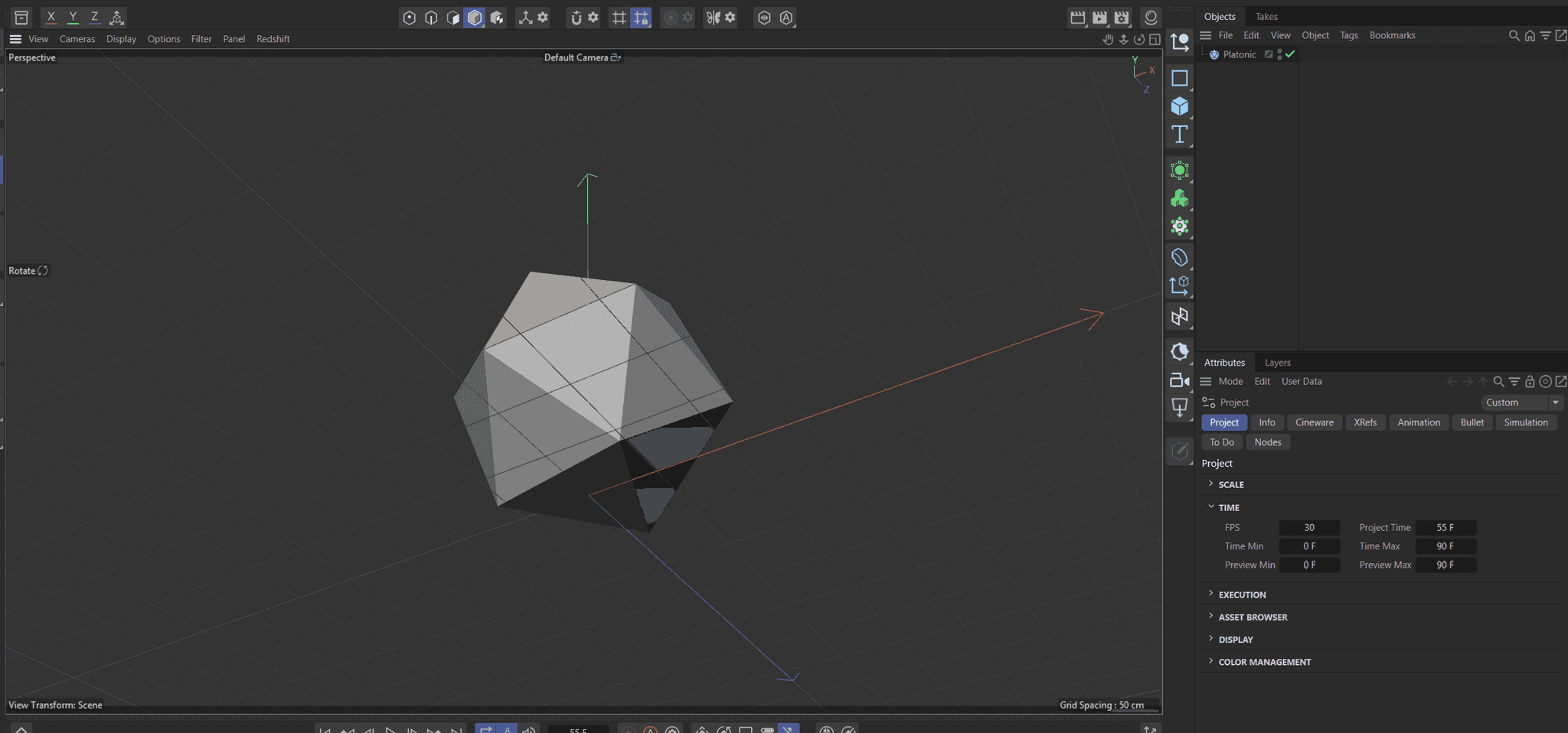Toggle the Y axis lock
The image size is (1568, 733).
point(73,17)
